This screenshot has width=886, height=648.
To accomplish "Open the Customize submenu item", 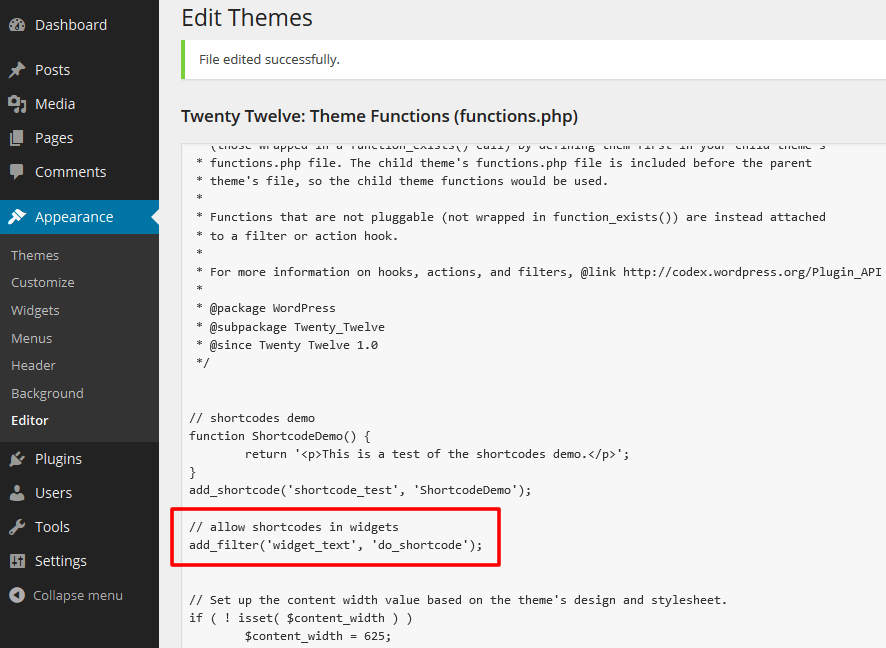I will (x=42, y=282).
